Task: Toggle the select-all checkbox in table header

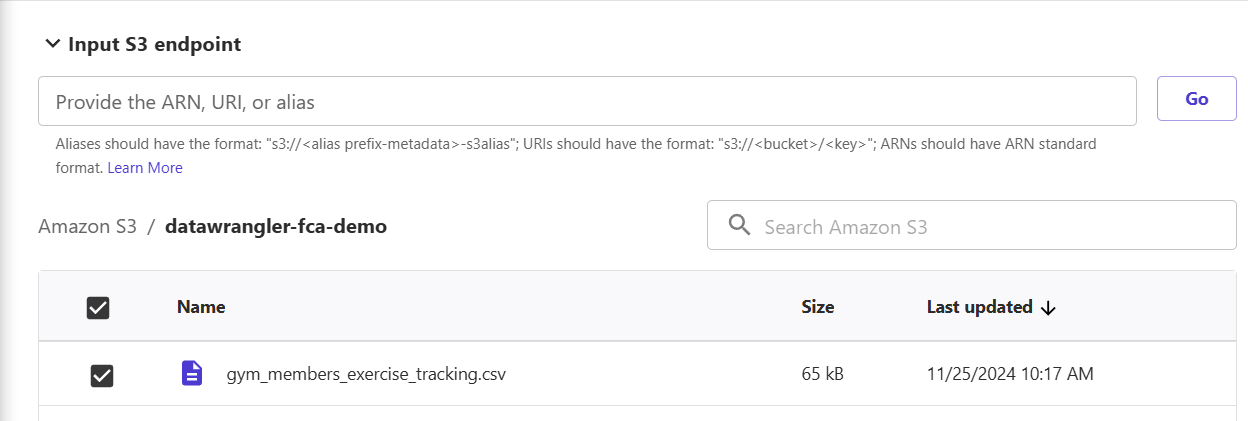Action: coord(98,308)
